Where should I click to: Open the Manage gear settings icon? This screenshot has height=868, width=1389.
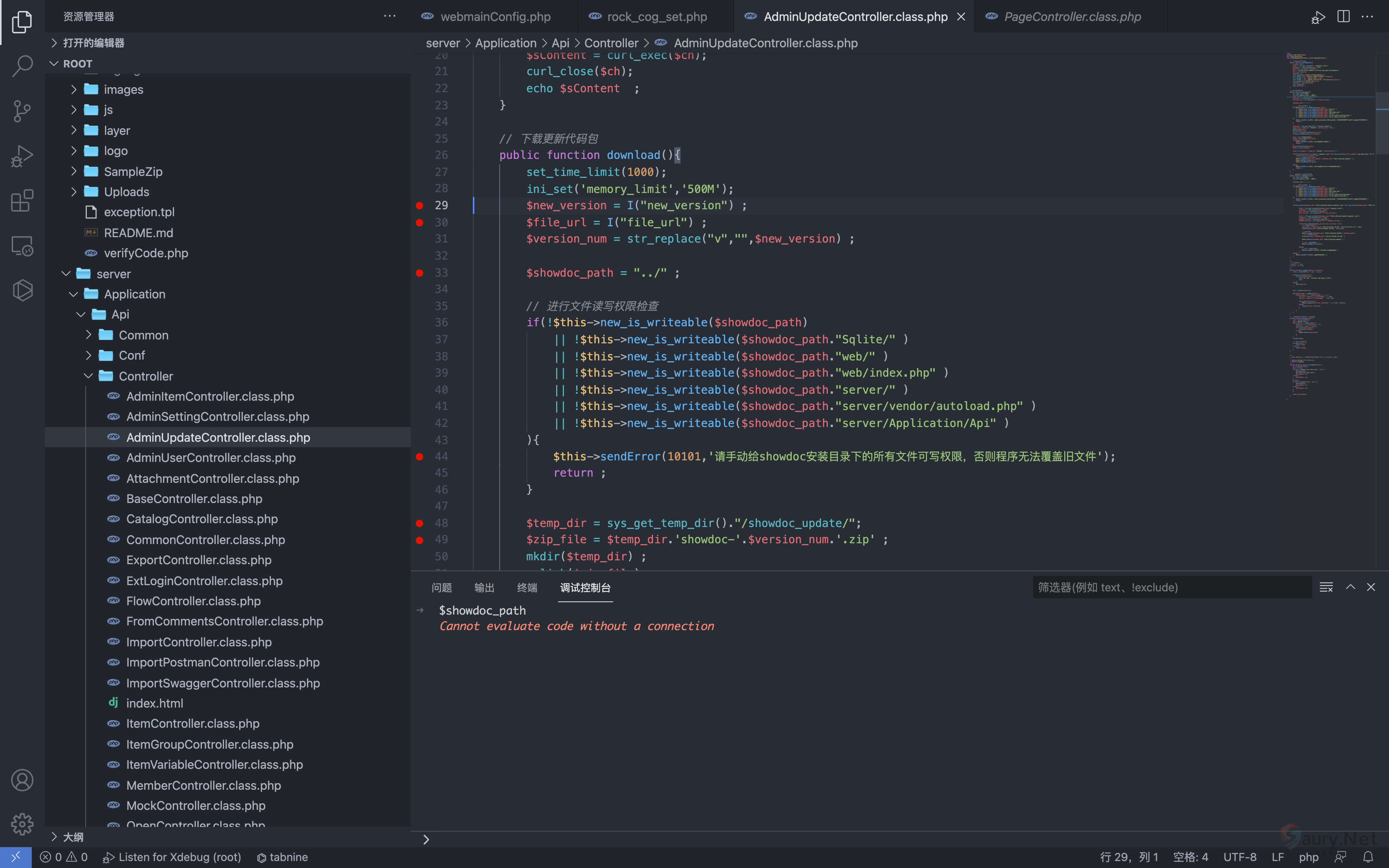(22, 824)
